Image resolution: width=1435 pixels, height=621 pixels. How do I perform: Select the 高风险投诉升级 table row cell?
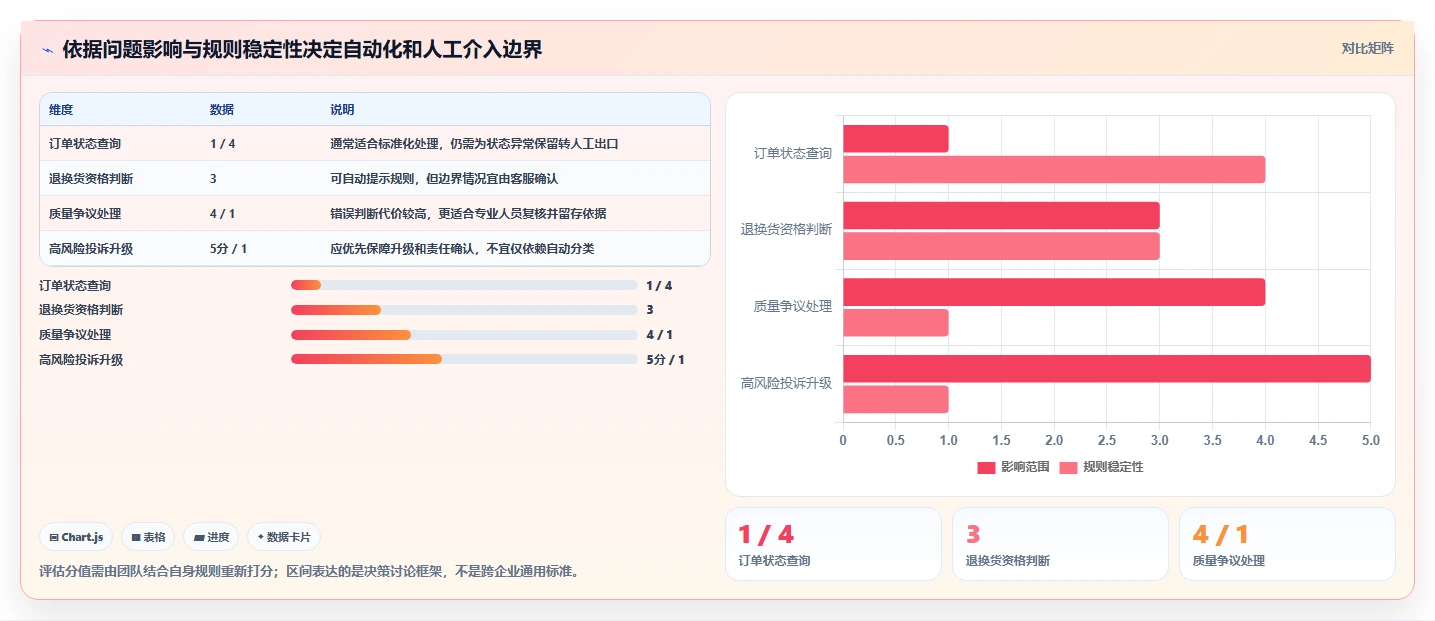[x=91, y=249]
